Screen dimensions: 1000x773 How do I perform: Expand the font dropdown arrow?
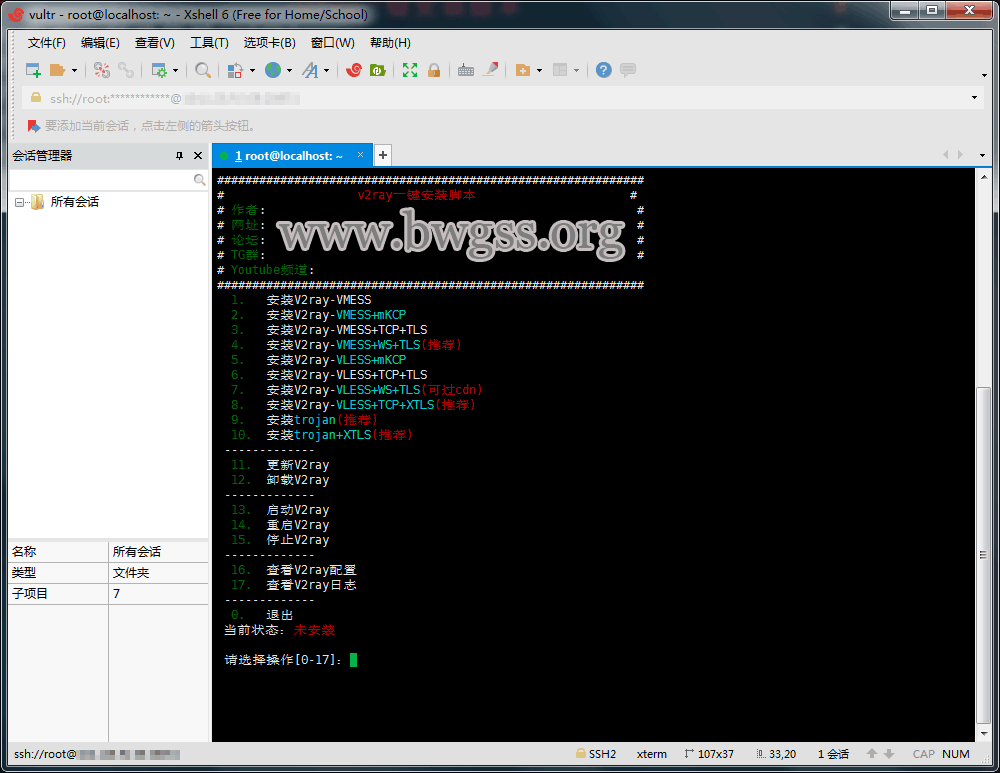coord(327,70)
